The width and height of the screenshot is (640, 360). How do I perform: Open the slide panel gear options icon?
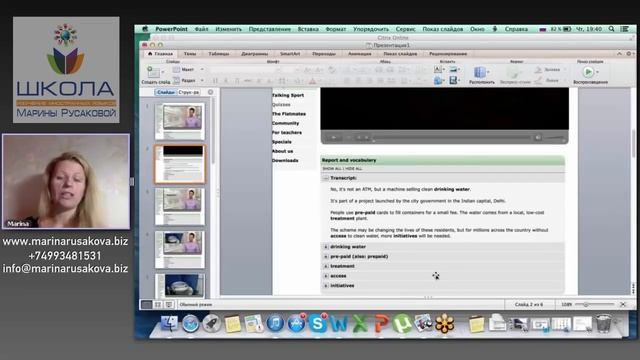click(210, 92)
